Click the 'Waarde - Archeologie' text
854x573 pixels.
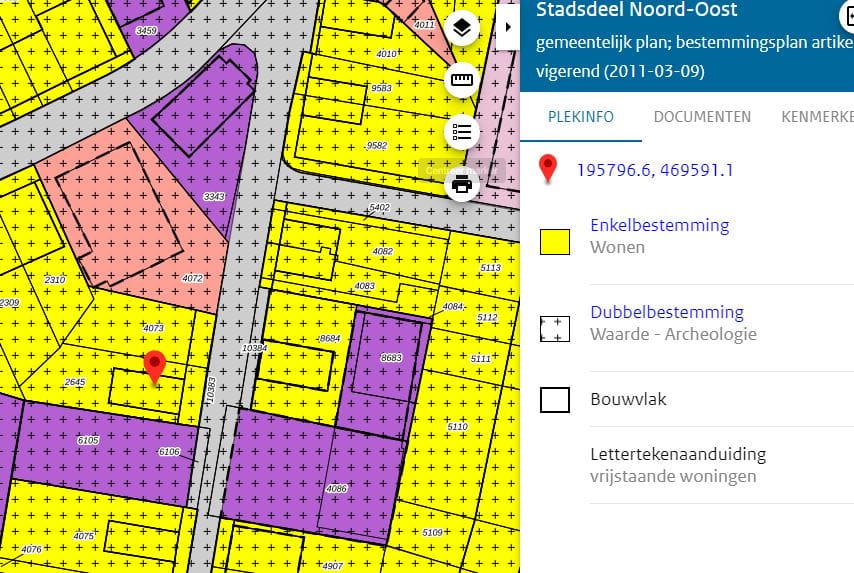click(x=673, y=334)
